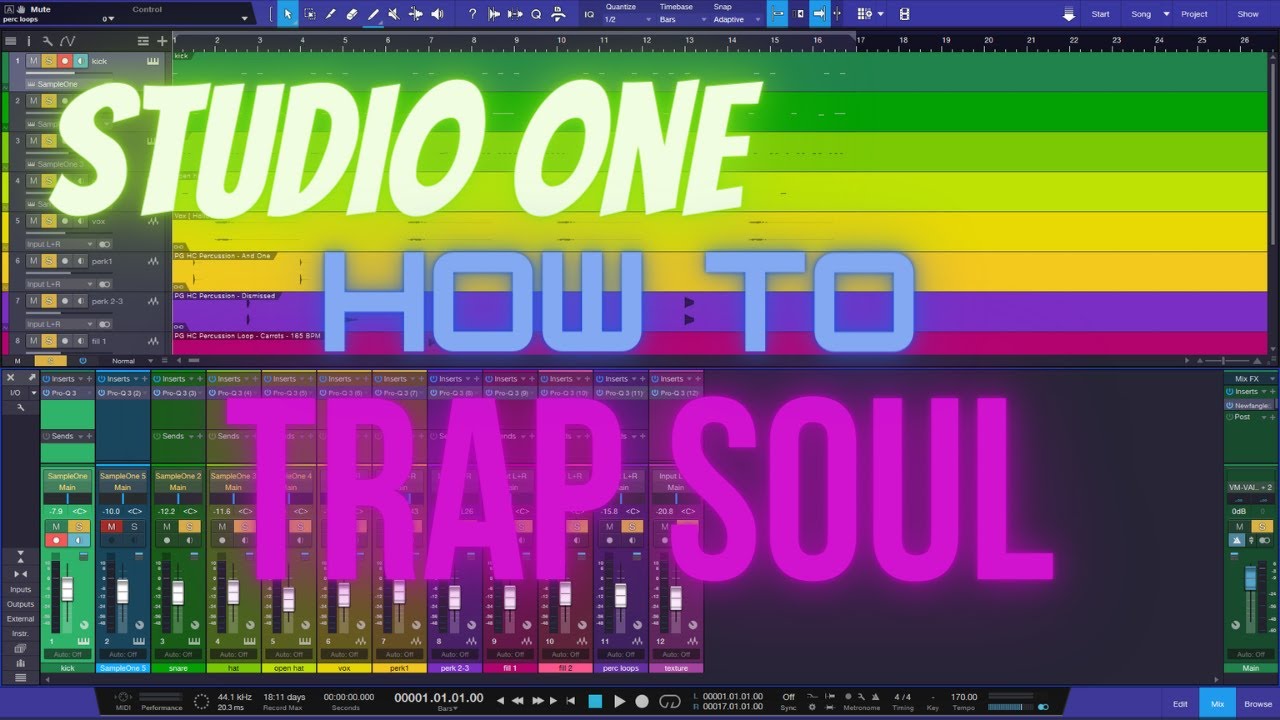This screenshot has height=720, width=1280.
Task: Click the 4 / 4 time signature field
Action: pyautogui.click(x=903, y=697)
